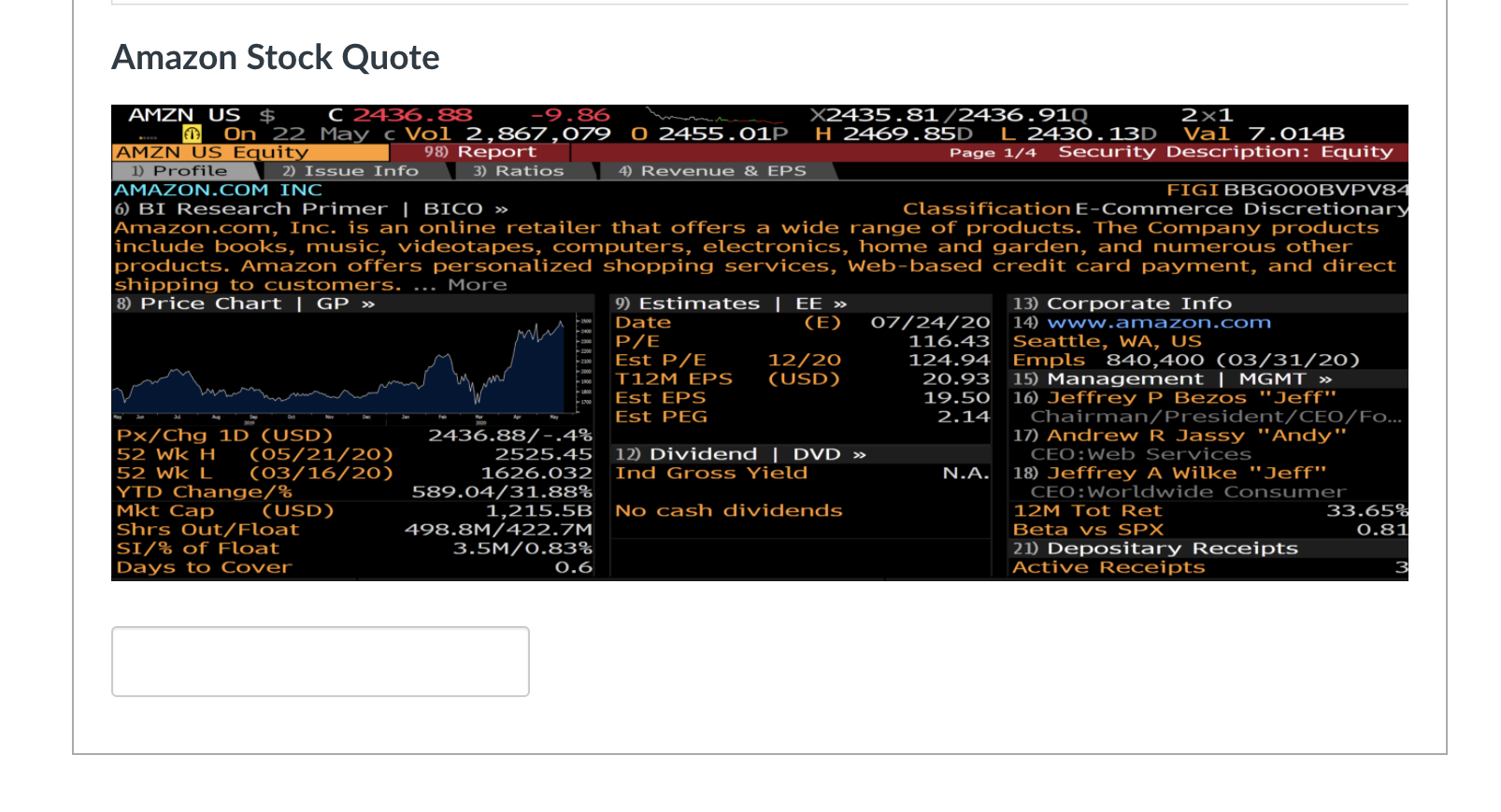The width and height of the screenshot is (1501, 812).
Task: Open 12) Dividend DVD section header
Action: pos(740,454)
